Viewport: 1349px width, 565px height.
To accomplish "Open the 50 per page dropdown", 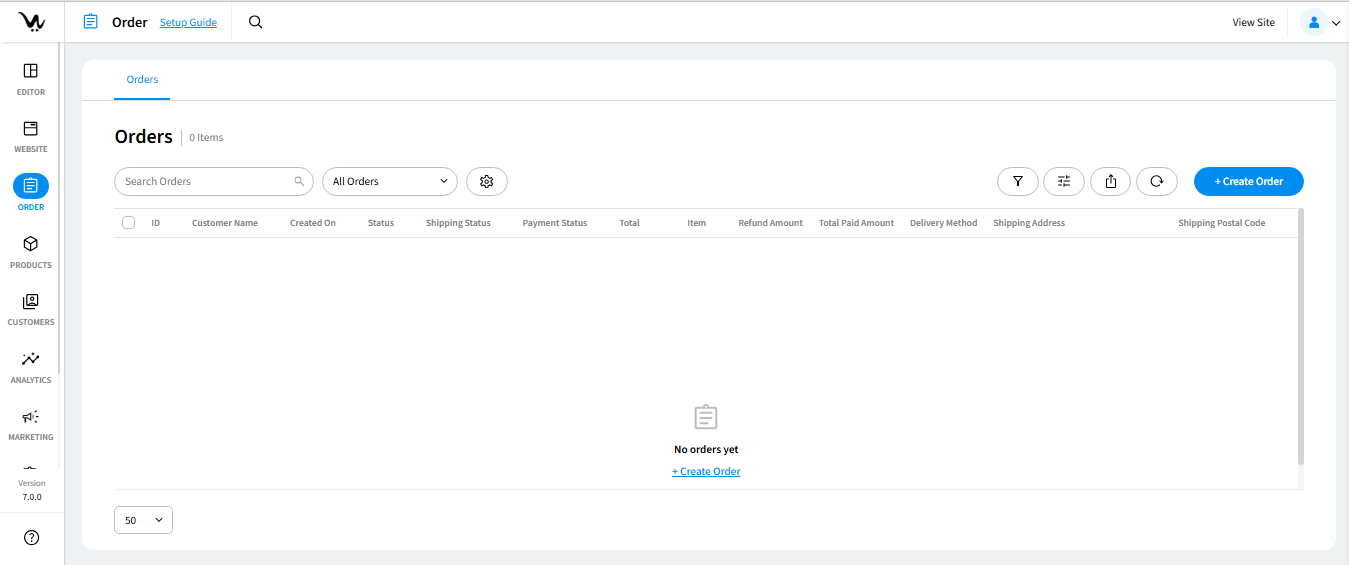I will tap(143, 520).
